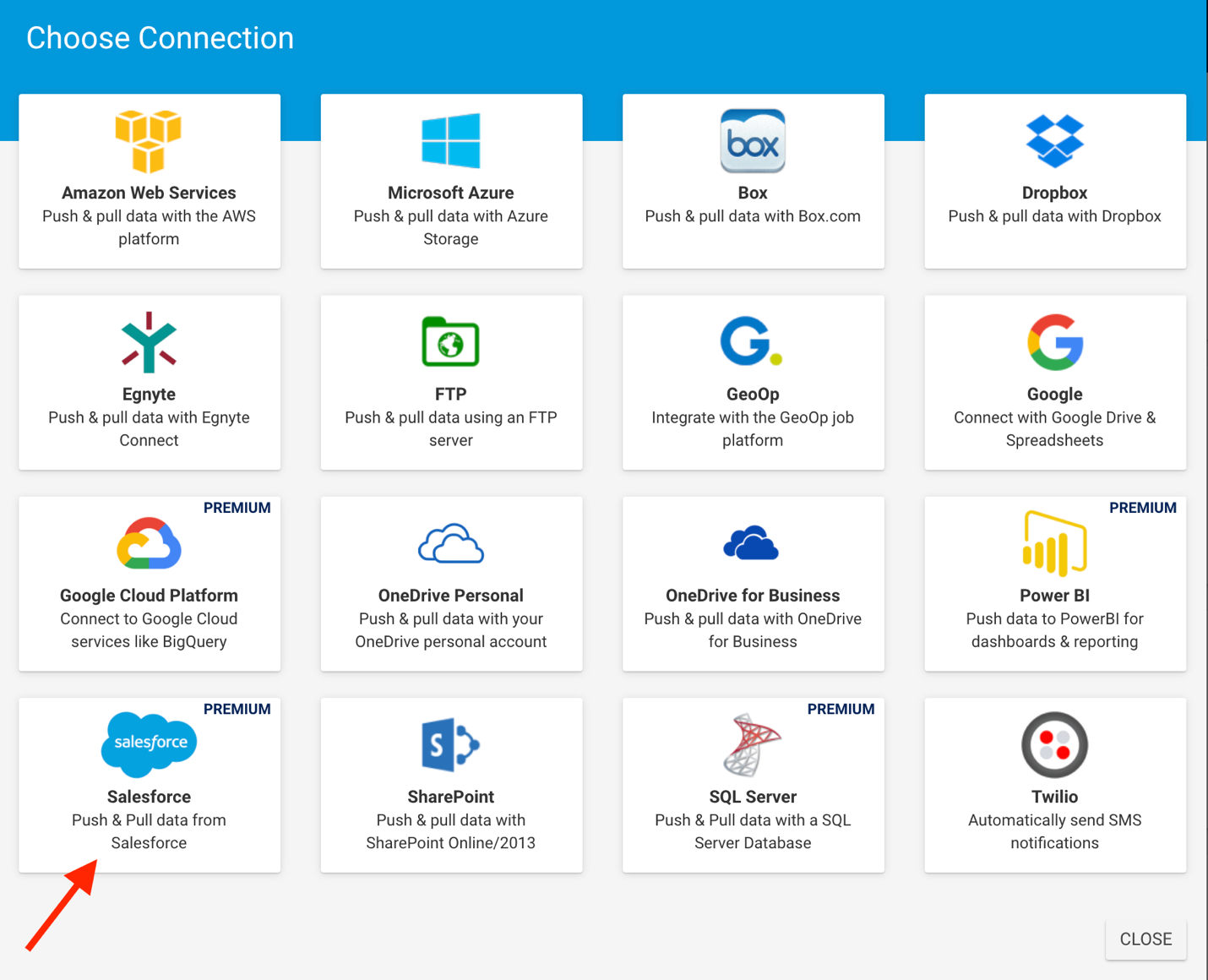Click the Salesforce title text
The image size is (1208, 980).
click(x=149, y=796)
